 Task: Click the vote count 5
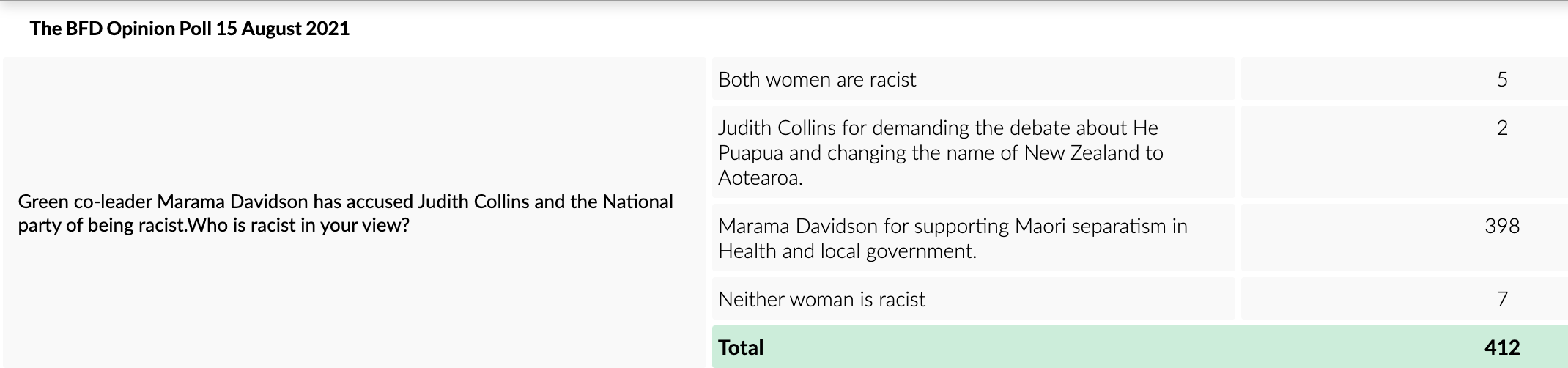click(1501, 79)
